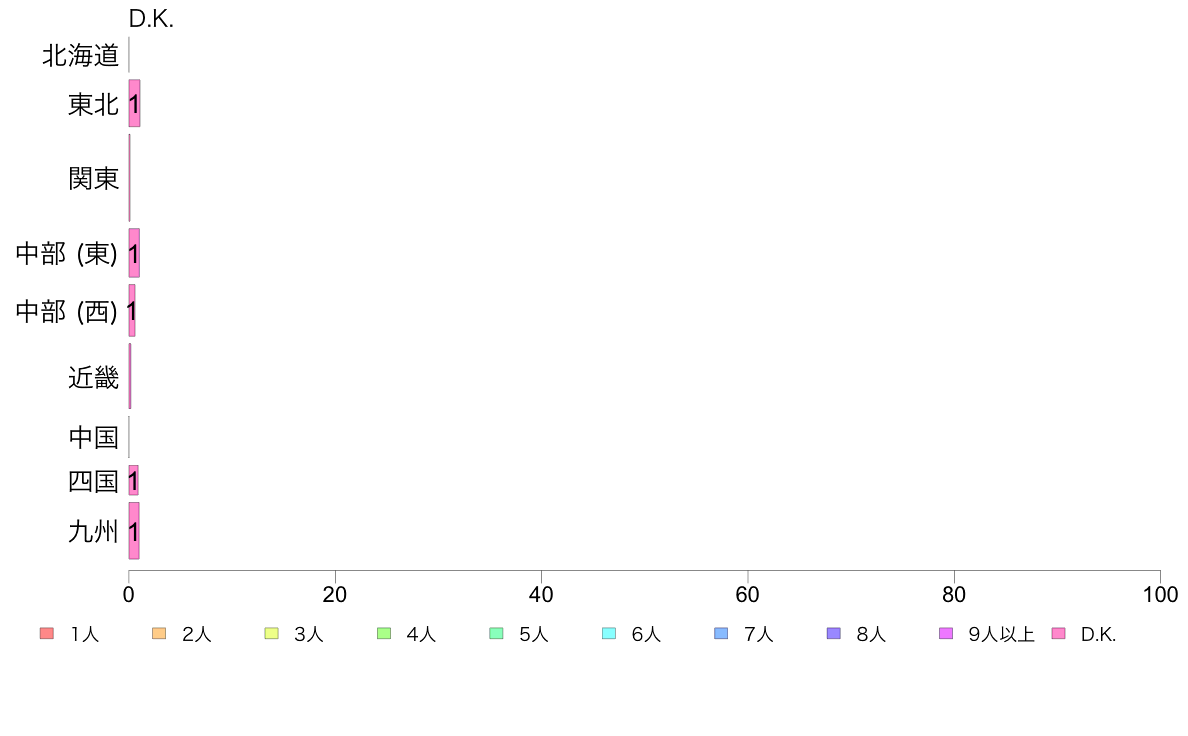Click the pink bar for 東北
The height and width of the screenshot is (736, 1188).
click(134, 104)
